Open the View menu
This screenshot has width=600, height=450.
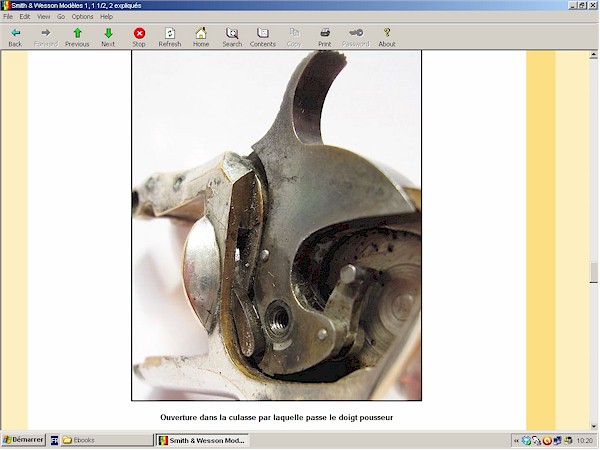pos(44,17)
